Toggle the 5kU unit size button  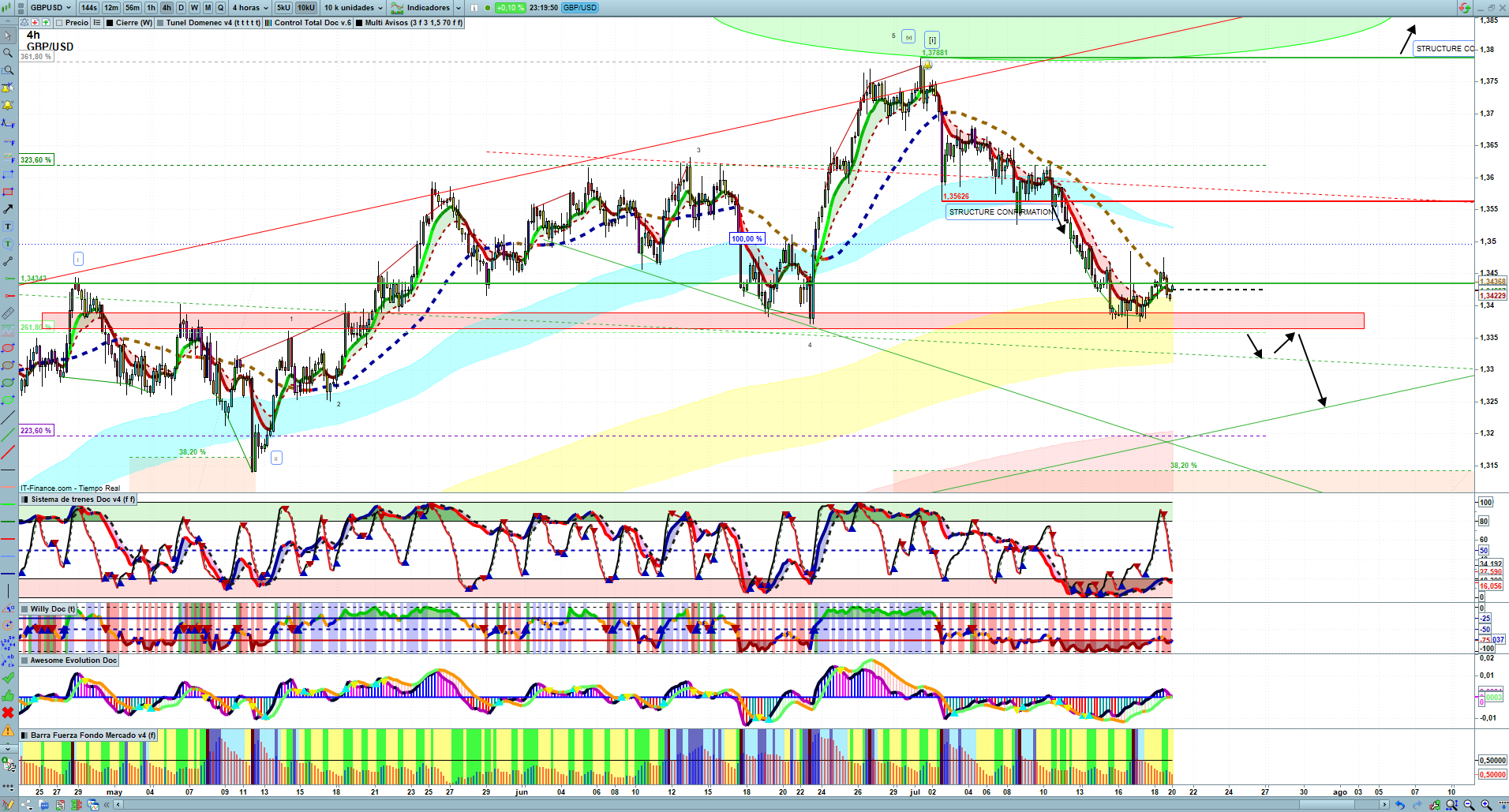[x=283, y=8]
